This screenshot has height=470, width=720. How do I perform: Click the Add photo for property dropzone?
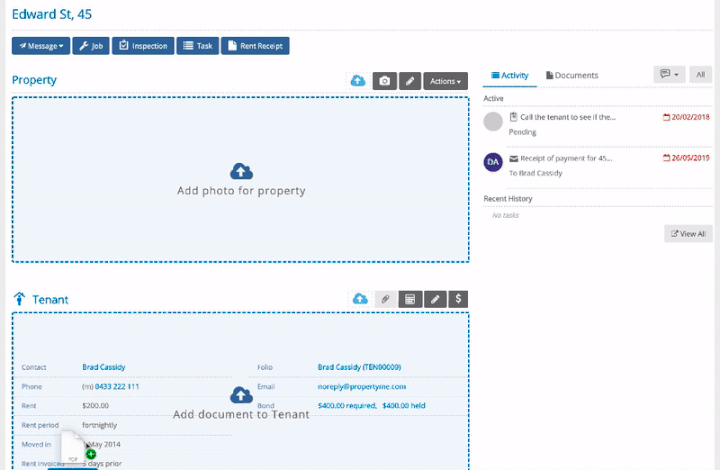pos(241,179)
